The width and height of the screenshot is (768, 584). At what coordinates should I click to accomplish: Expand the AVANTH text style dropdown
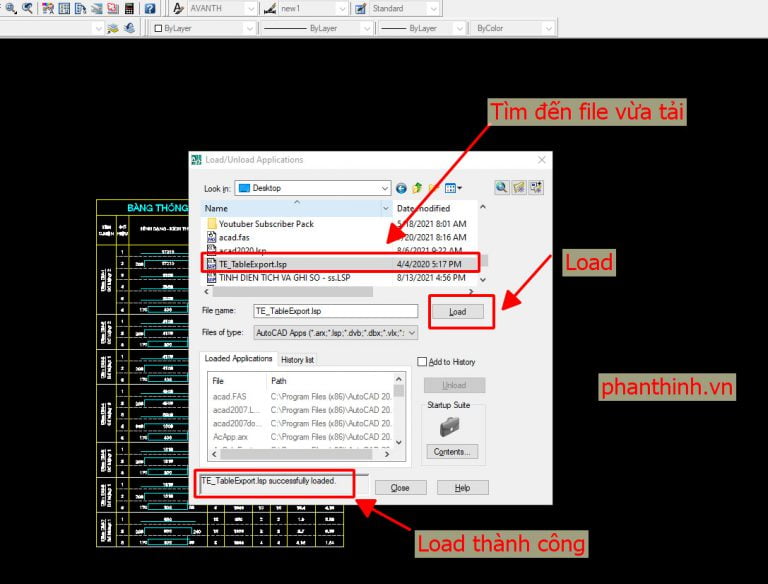[248, 8]
